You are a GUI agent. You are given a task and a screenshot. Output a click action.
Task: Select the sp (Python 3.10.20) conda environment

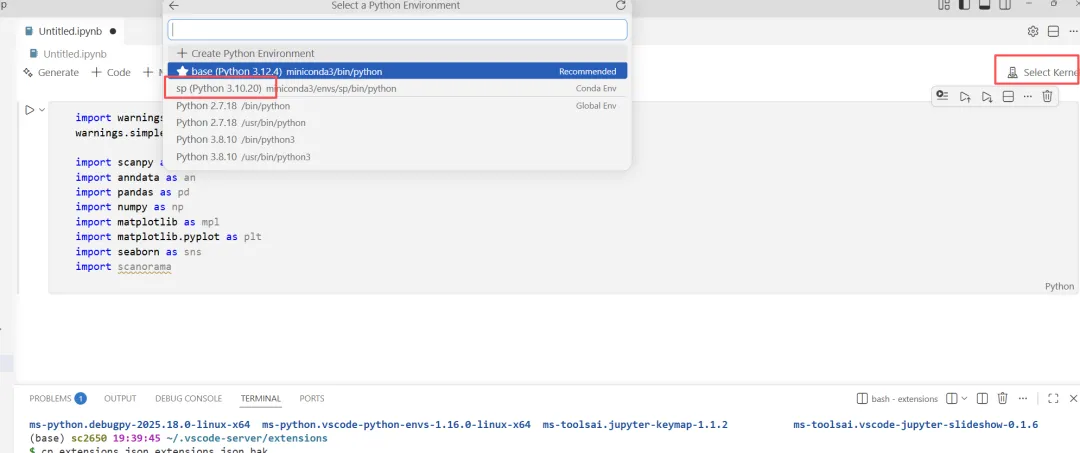click(397, 88)
